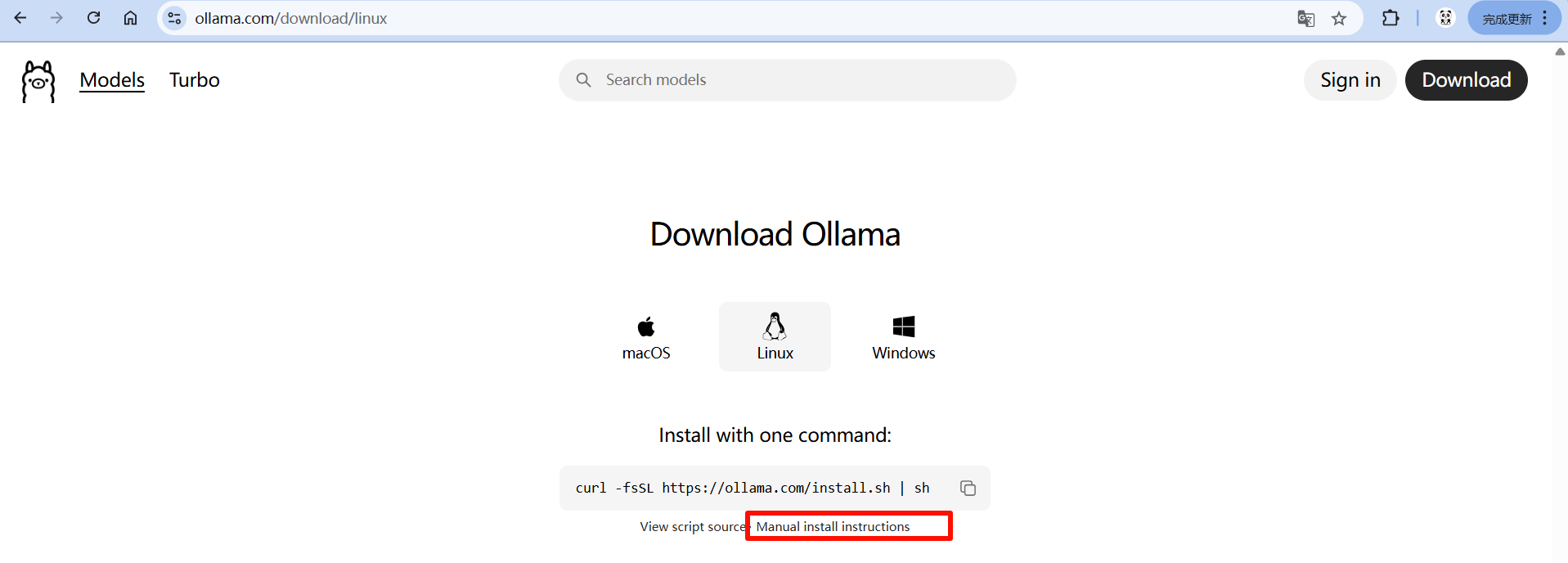Viewport: 1568px width, 563px height.
Task: Click the address bar URL ollama.com/download/linux
Action: click(291, 18)
